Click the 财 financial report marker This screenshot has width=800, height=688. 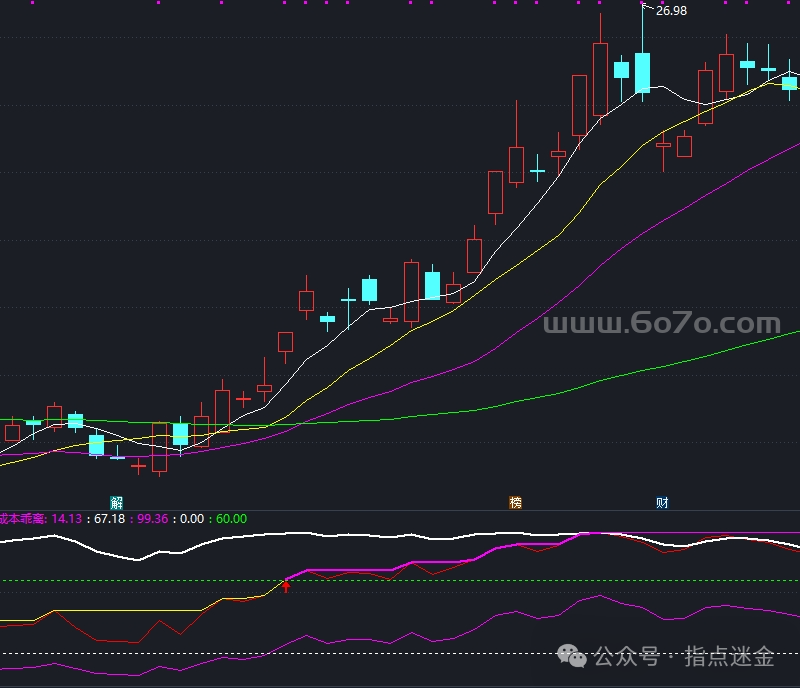pos(662,502)
